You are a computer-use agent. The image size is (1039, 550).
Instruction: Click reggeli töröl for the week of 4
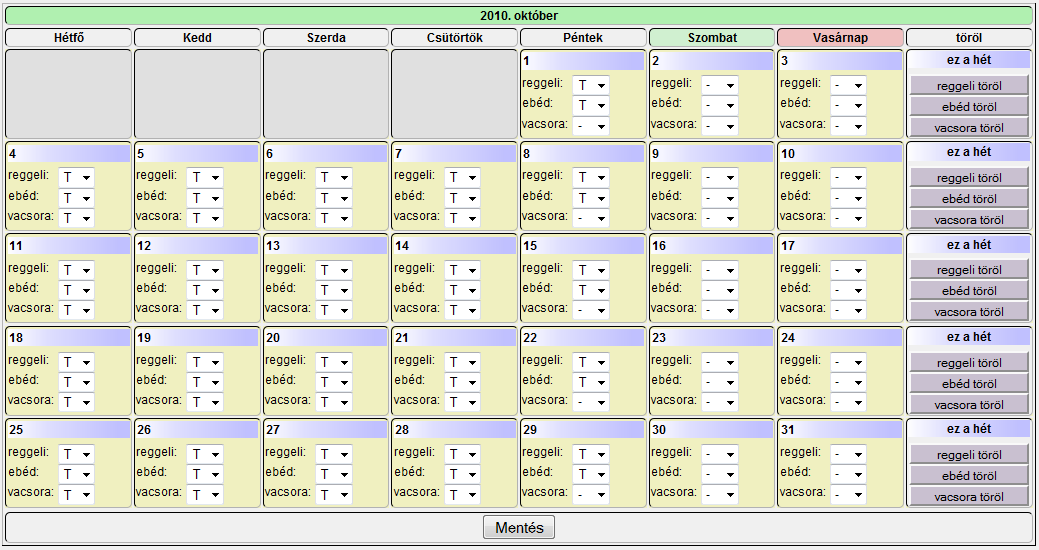coord(969,178)
